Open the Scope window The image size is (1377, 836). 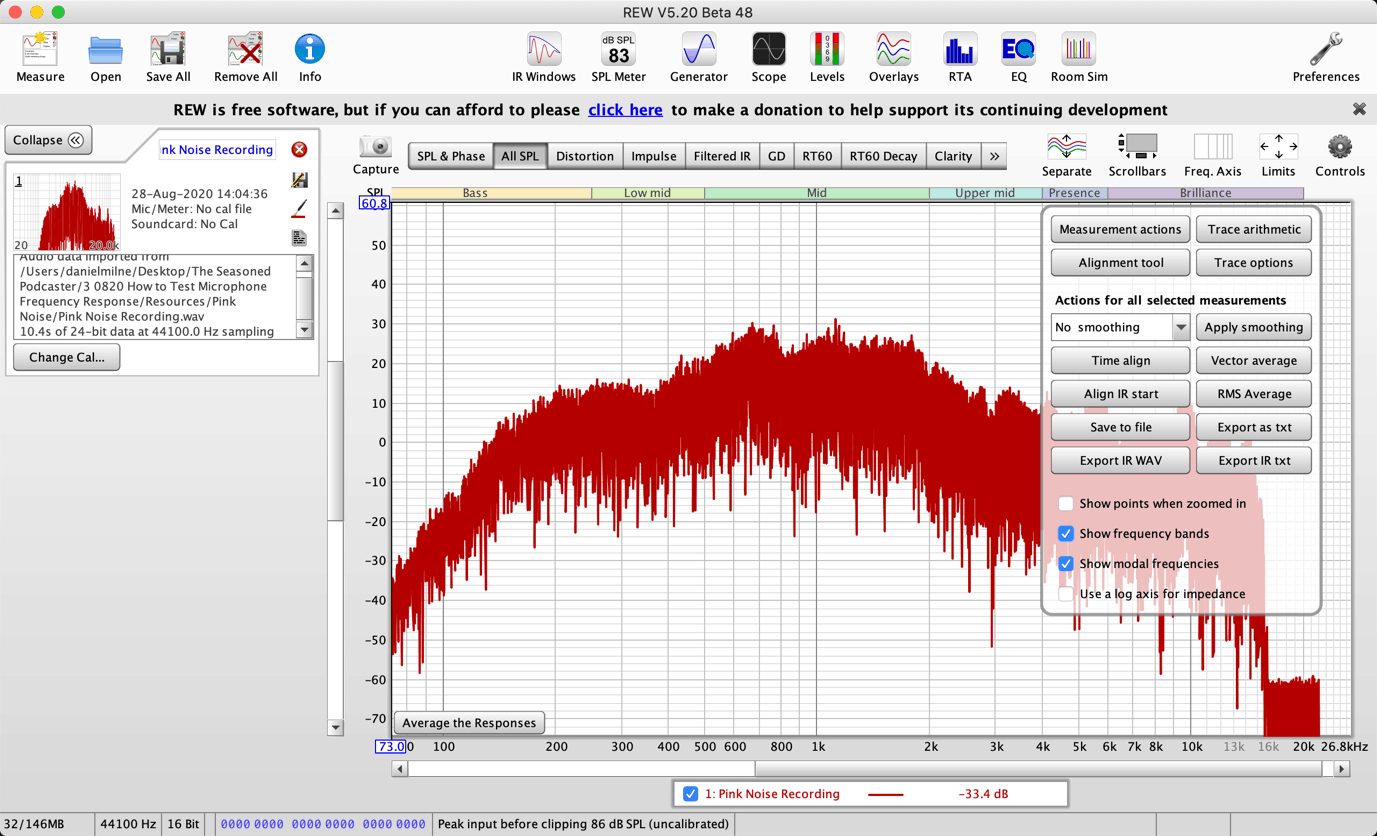point(768,50)
